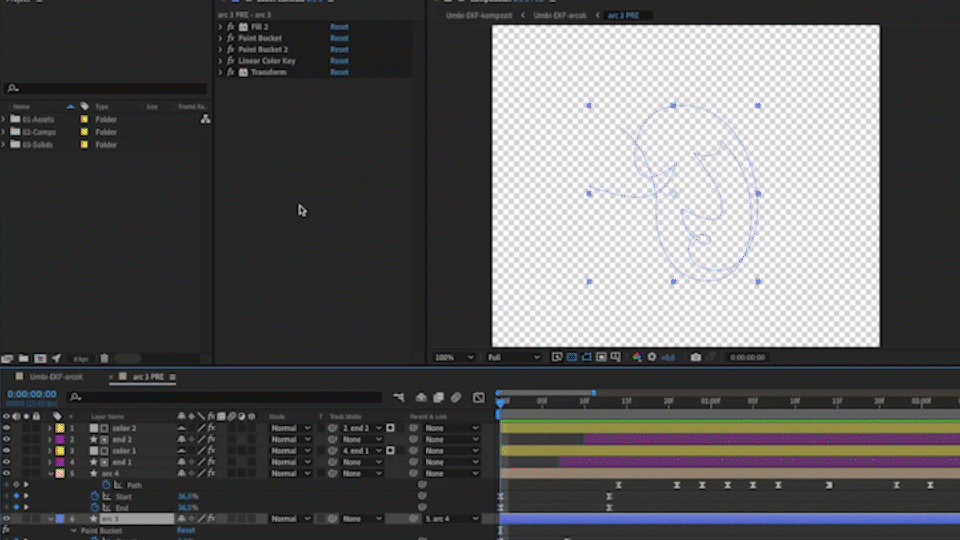Open the Graph Editor in timeline
The height and width of the screenshot is (540, 960).
pyautogui.click(x=479, y=398)
